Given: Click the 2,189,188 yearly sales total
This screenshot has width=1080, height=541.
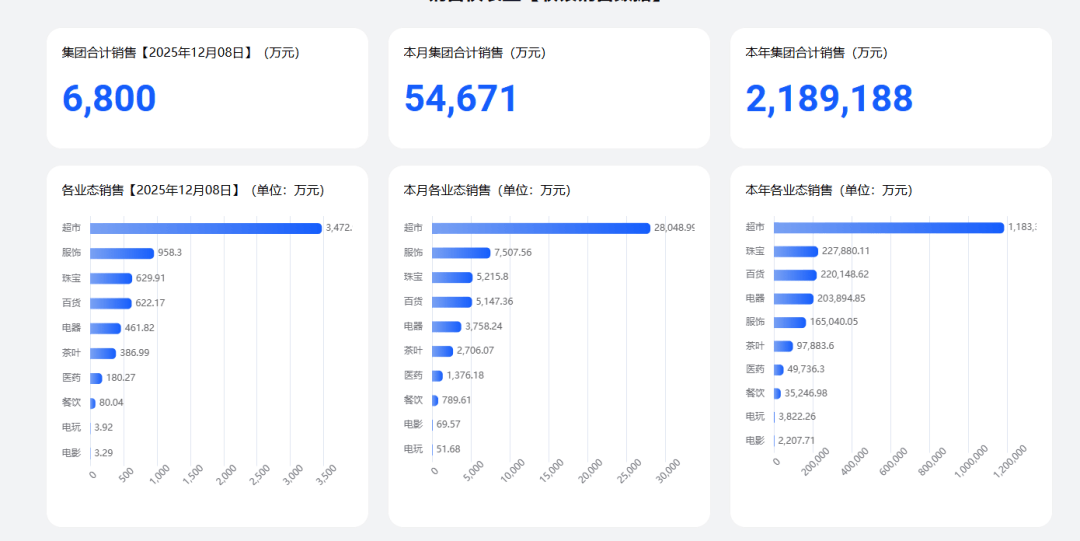Looking at the screenshot, I should (x=829, y=98).
